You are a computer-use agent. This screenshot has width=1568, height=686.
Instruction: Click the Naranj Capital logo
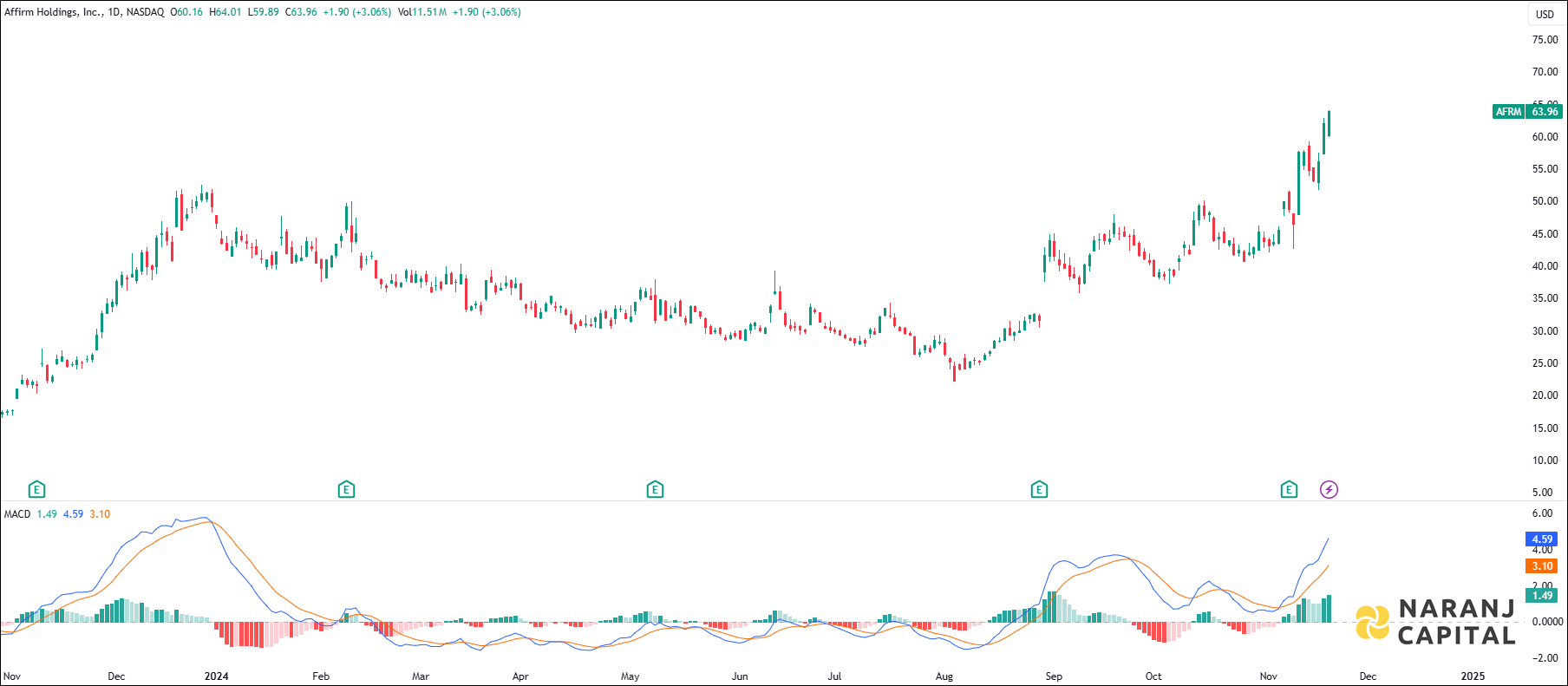[1435, 622]
